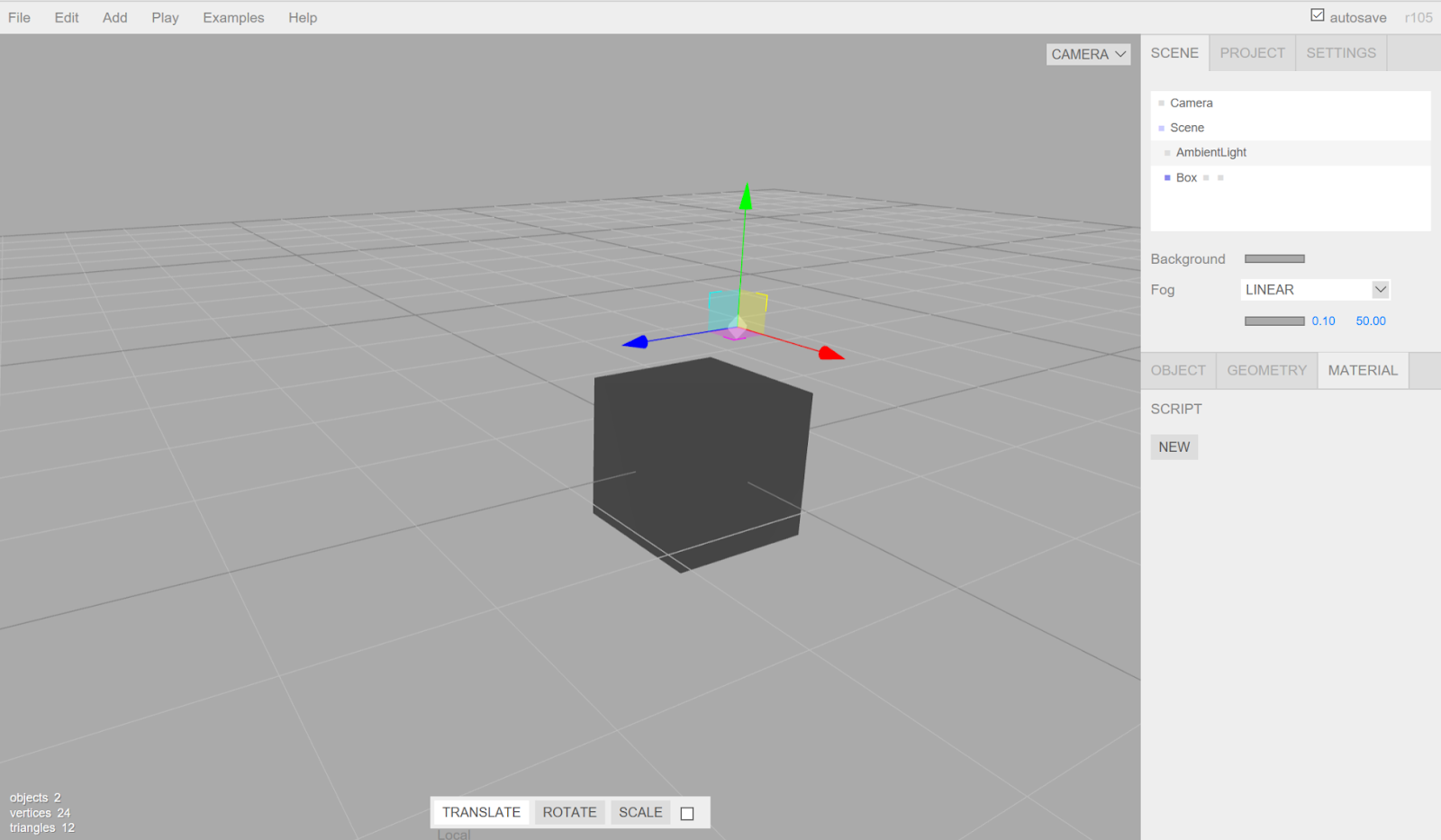This screenshot has width=1441, height=840.
Task: Open the Add menu
Action: coord(113,17)
